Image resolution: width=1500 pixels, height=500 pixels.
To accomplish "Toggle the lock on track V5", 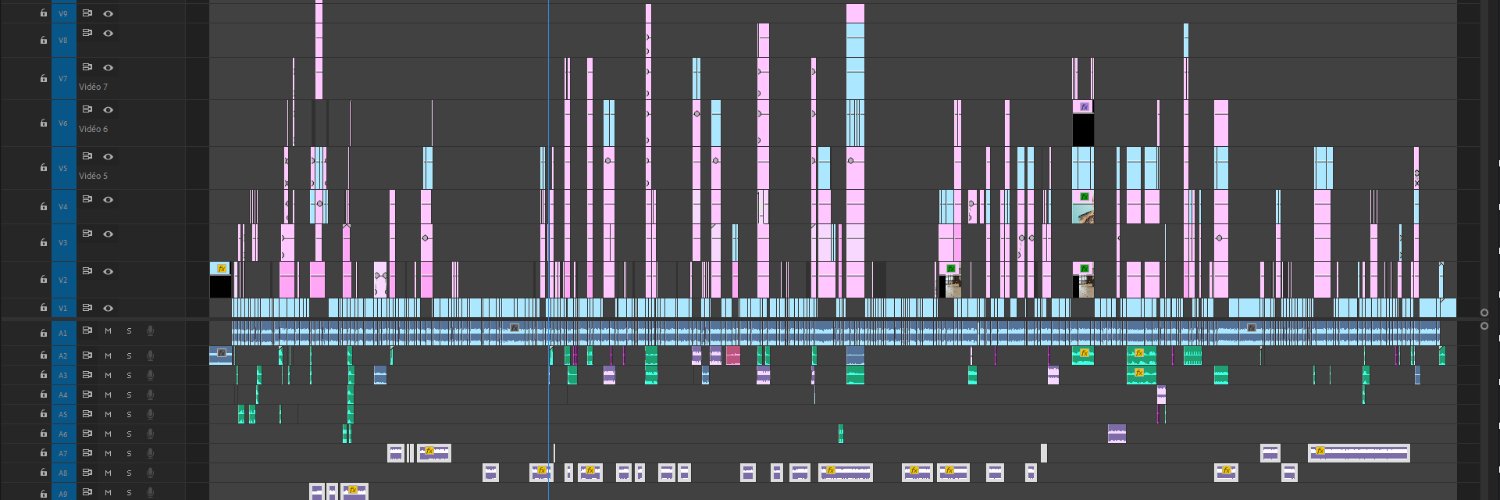I will coord(42,169).
